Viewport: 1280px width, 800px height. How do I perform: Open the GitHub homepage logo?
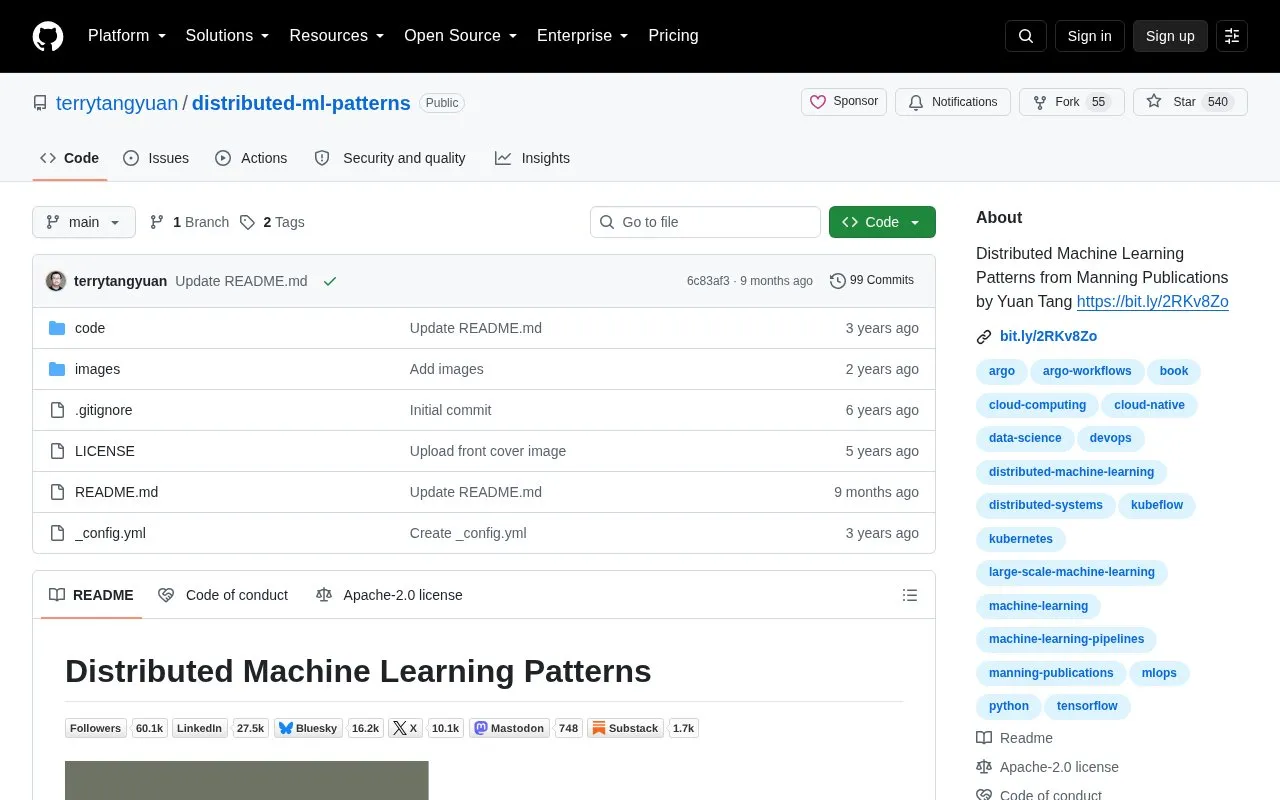(x=48, y=36)
